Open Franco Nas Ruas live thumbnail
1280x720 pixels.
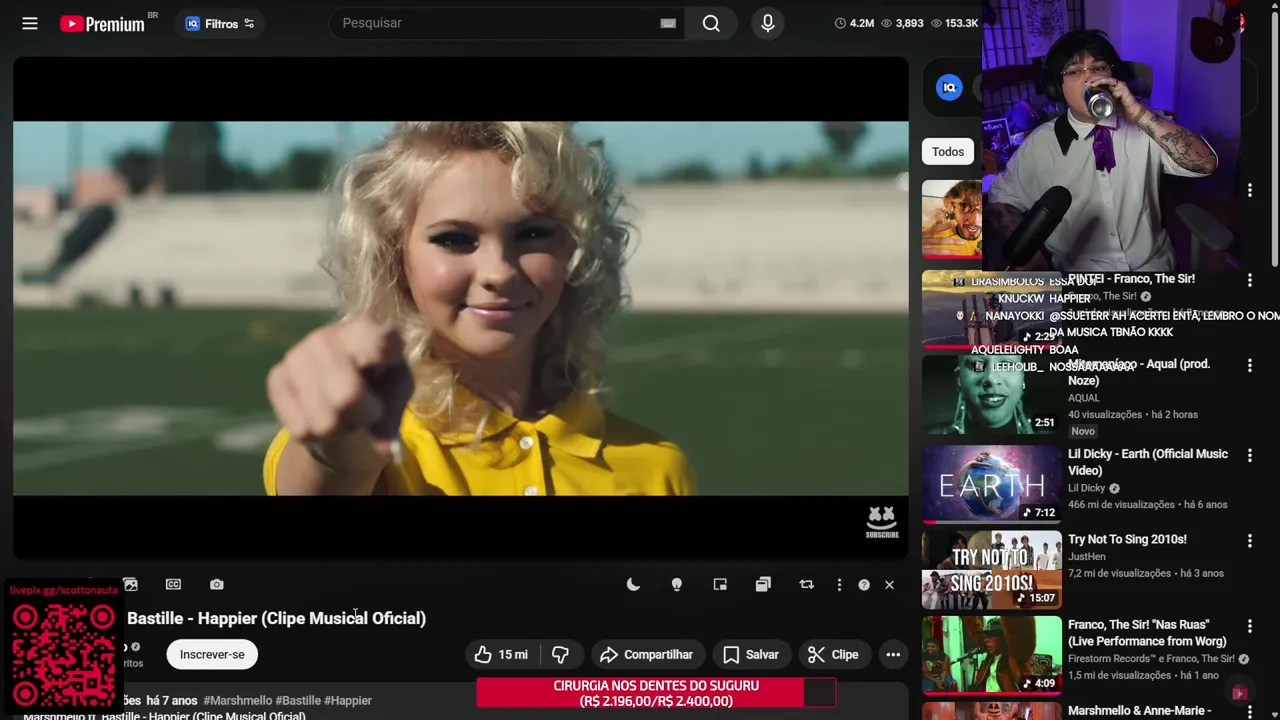991,655
